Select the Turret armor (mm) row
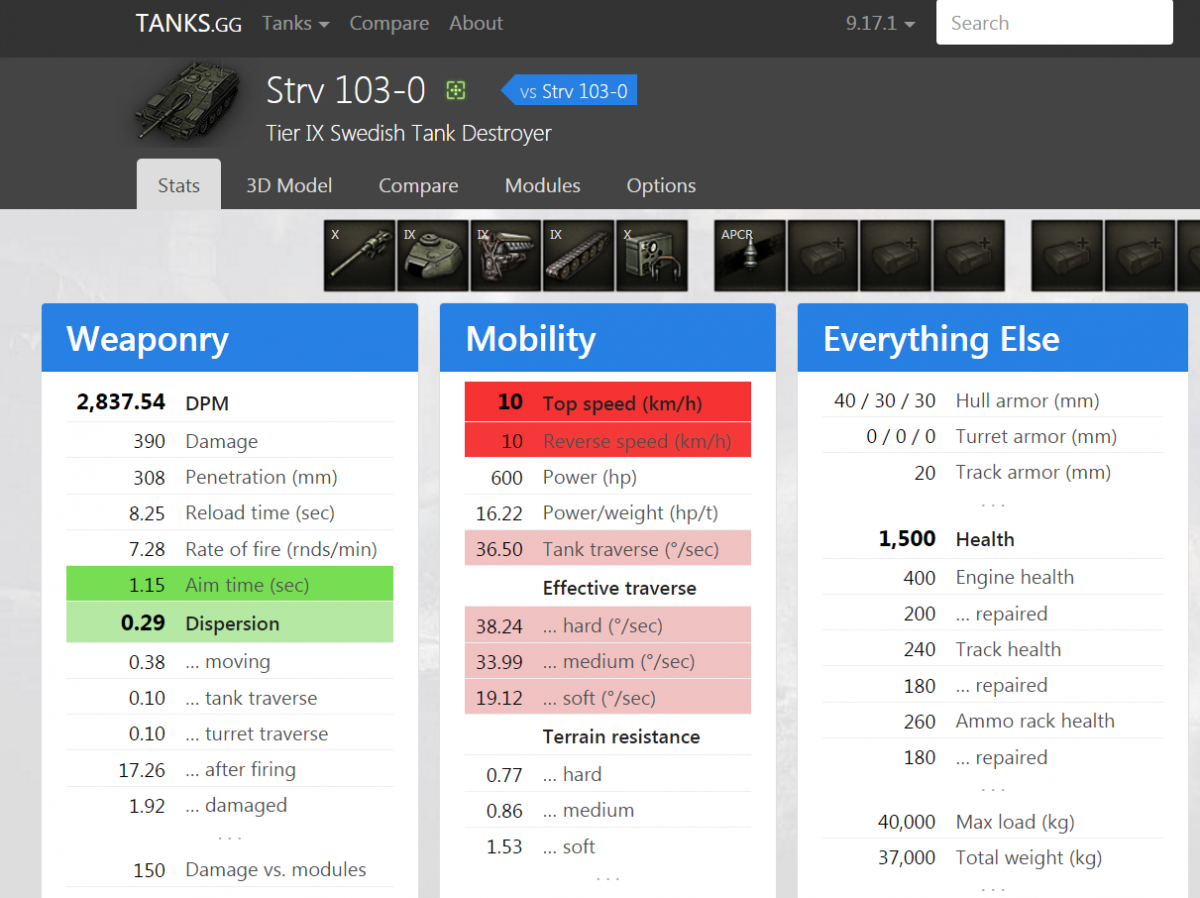 coord(993,436)
